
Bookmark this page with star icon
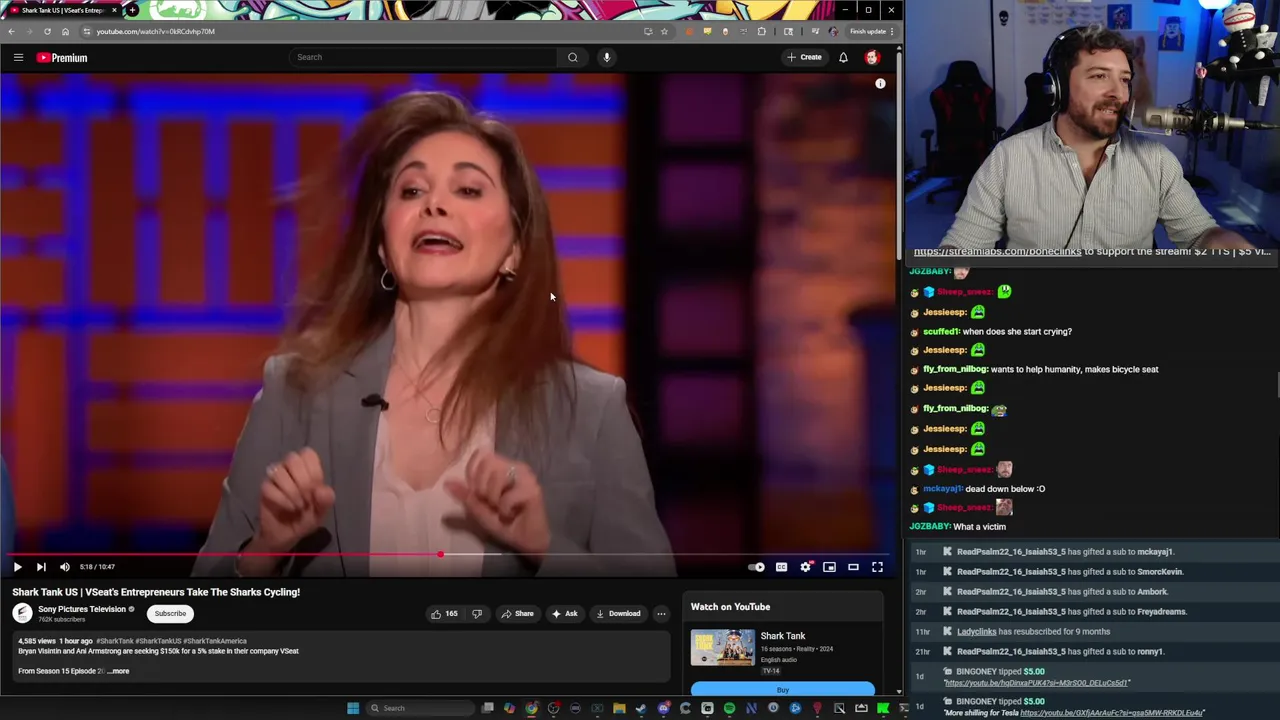[664, 31]
